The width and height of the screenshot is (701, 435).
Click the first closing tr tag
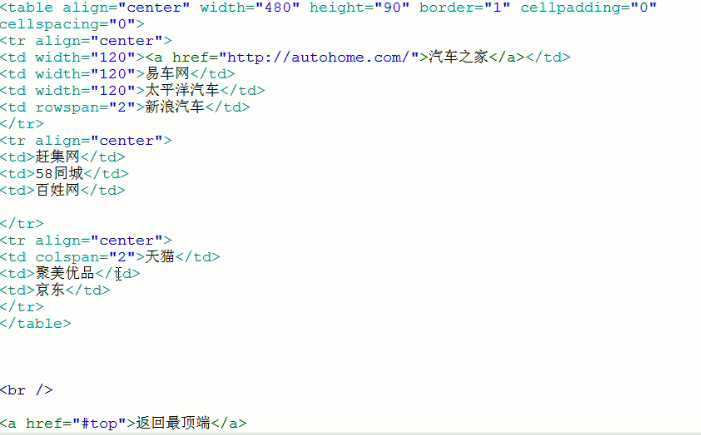pos(22,124)
